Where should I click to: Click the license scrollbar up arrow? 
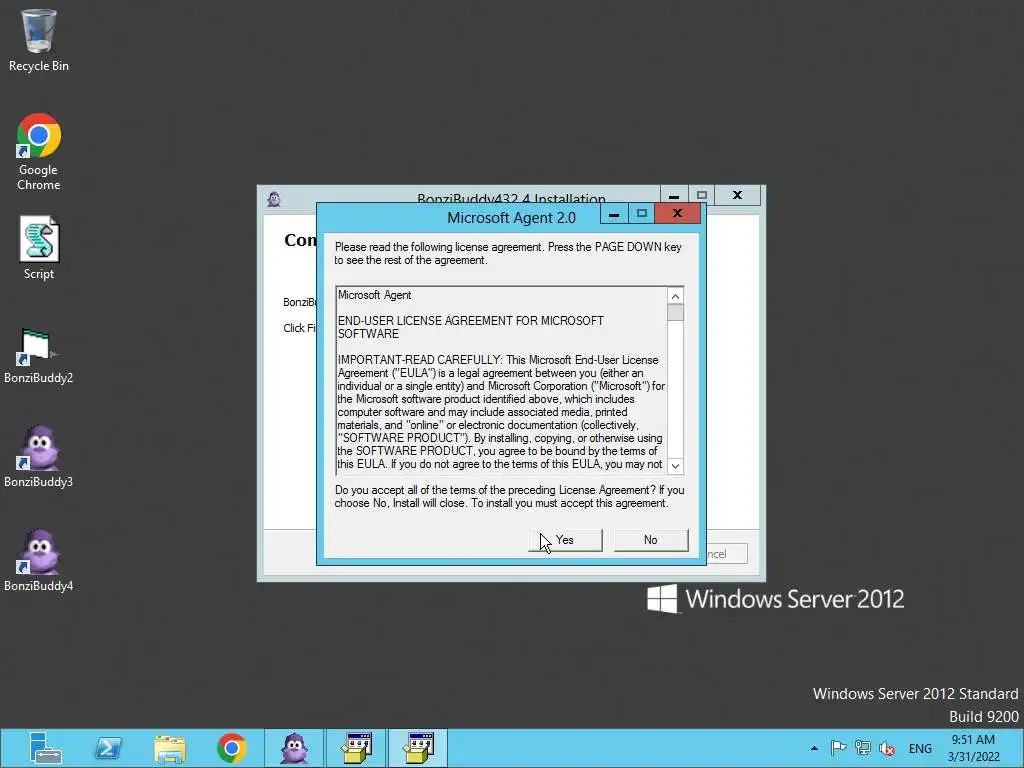(675, 296)
